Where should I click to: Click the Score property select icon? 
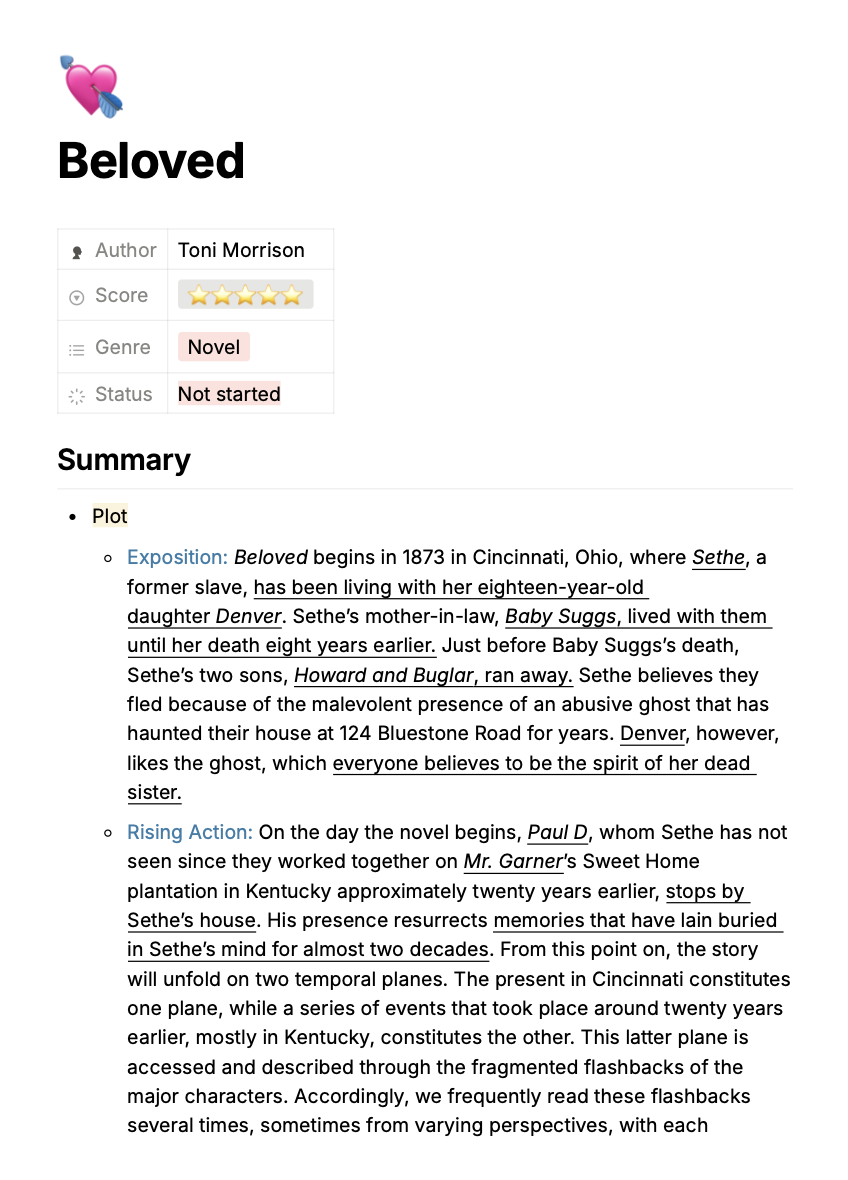pos(77,297)
